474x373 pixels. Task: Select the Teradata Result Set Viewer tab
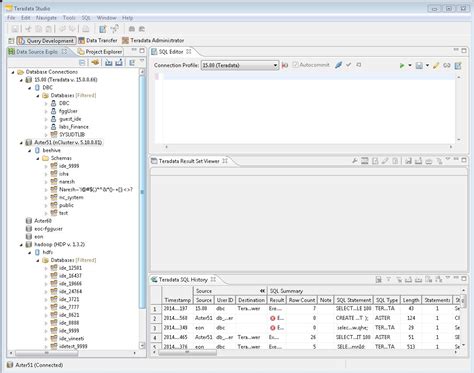point(189,161)
